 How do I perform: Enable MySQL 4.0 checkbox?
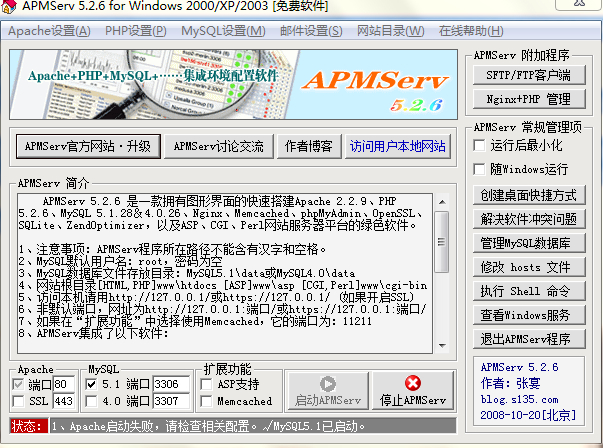[91, 401]
